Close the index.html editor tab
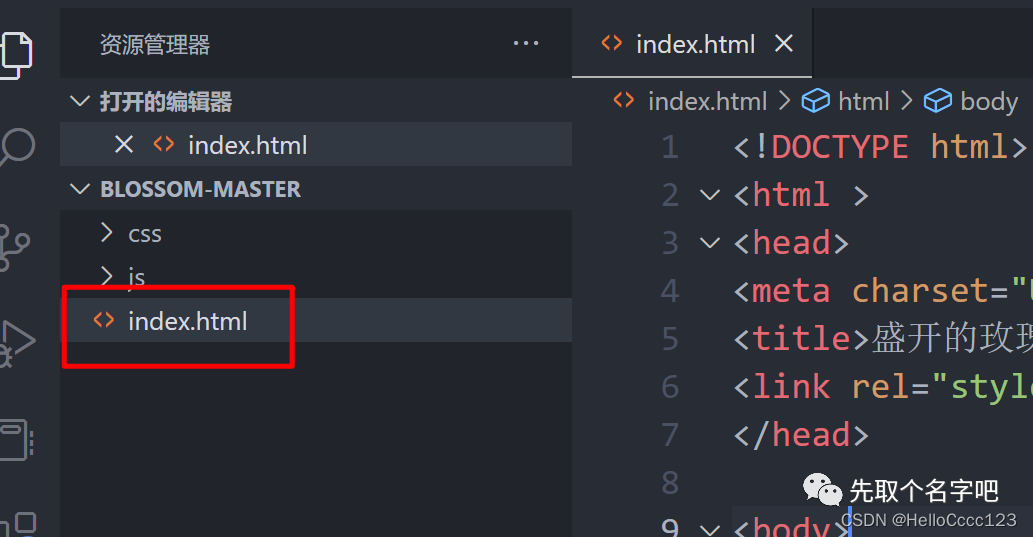Screen dimensions: 1033x537 coord(784,43)
